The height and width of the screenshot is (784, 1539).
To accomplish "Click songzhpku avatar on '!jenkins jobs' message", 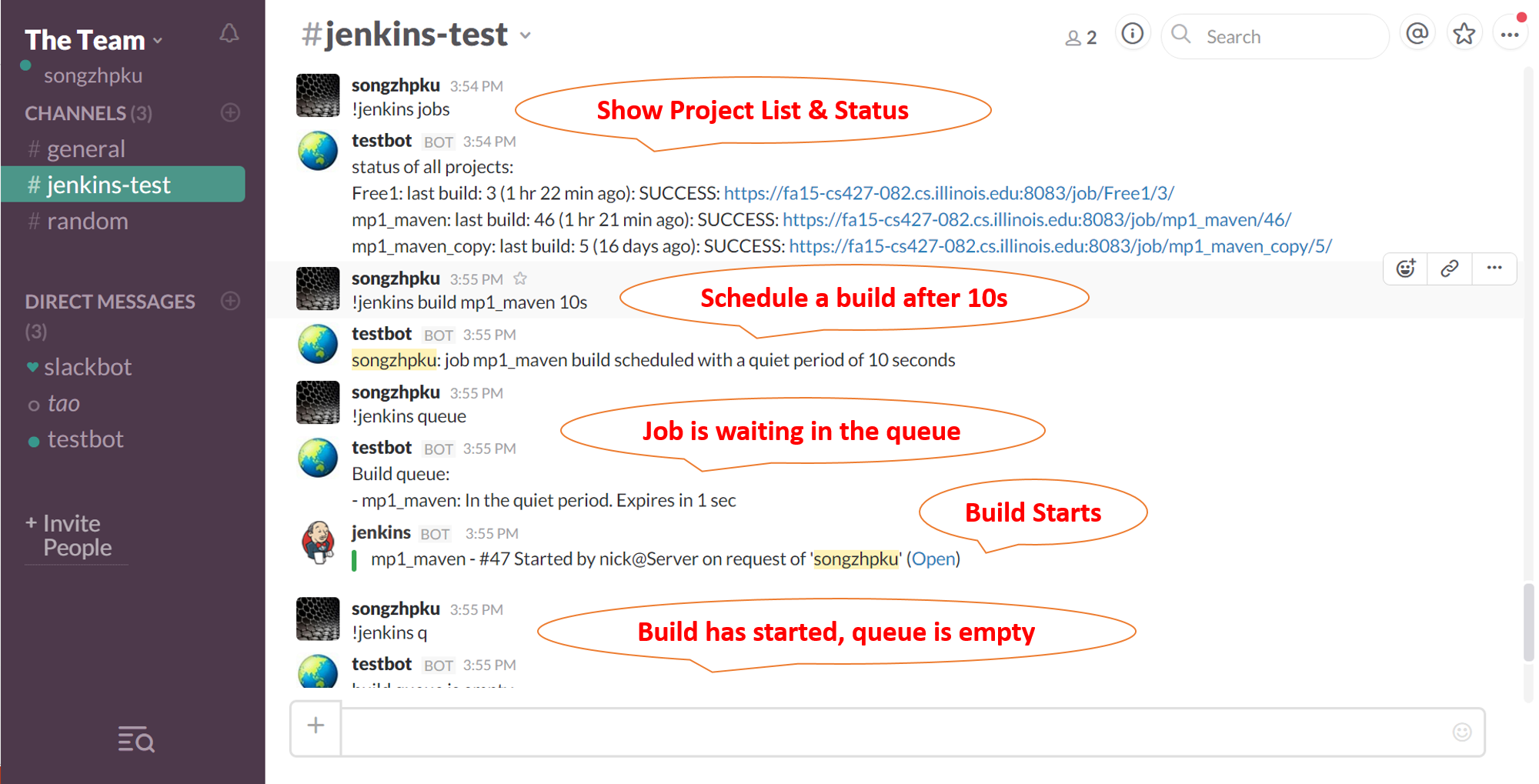I will pyautogui.click(x=318, y=95).
